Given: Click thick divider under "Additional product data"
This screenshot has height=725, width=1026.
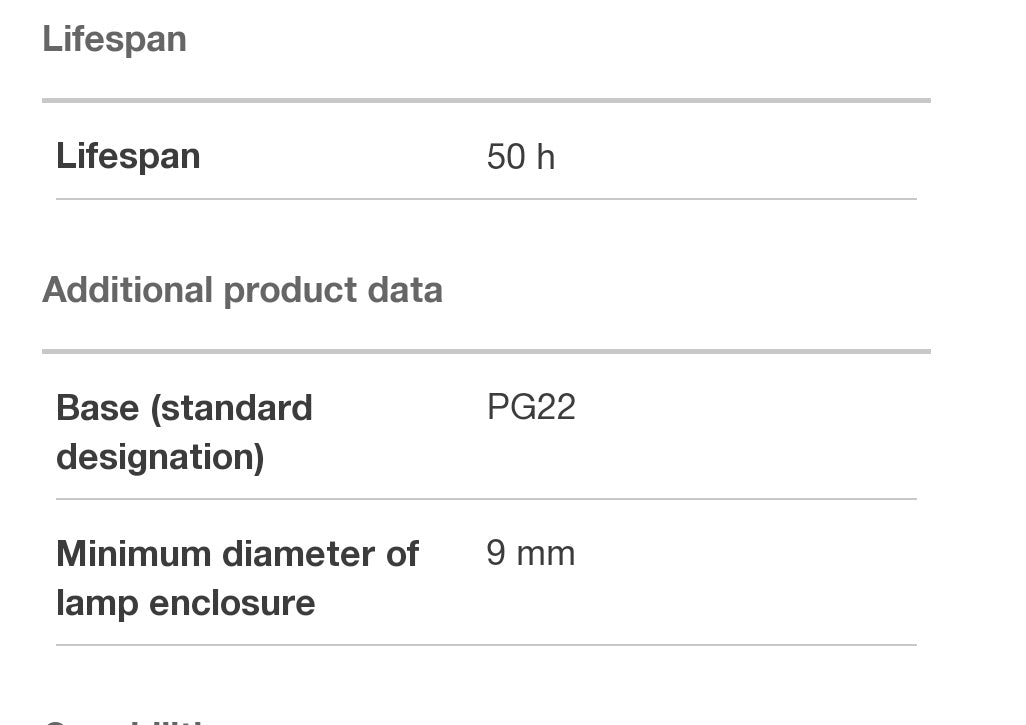Looking at the screenshot, I should pyautogui.click(x=486, y=351).
